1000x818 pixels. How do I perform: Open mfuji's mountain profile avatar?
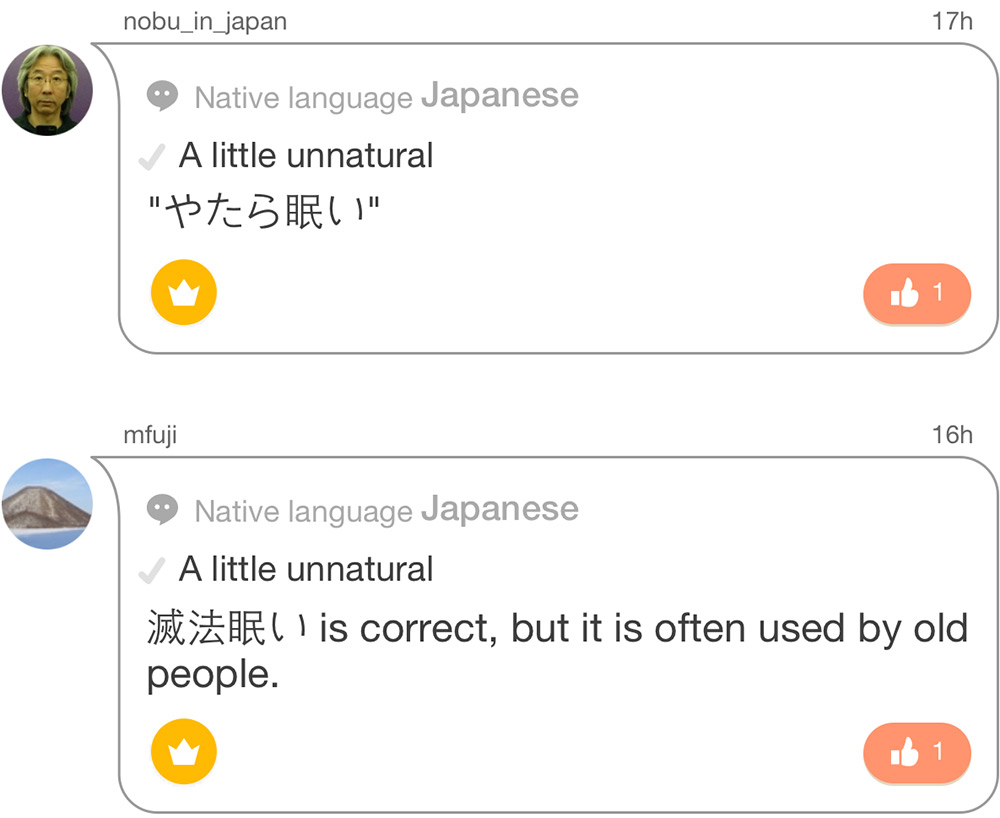pos(47,504)
